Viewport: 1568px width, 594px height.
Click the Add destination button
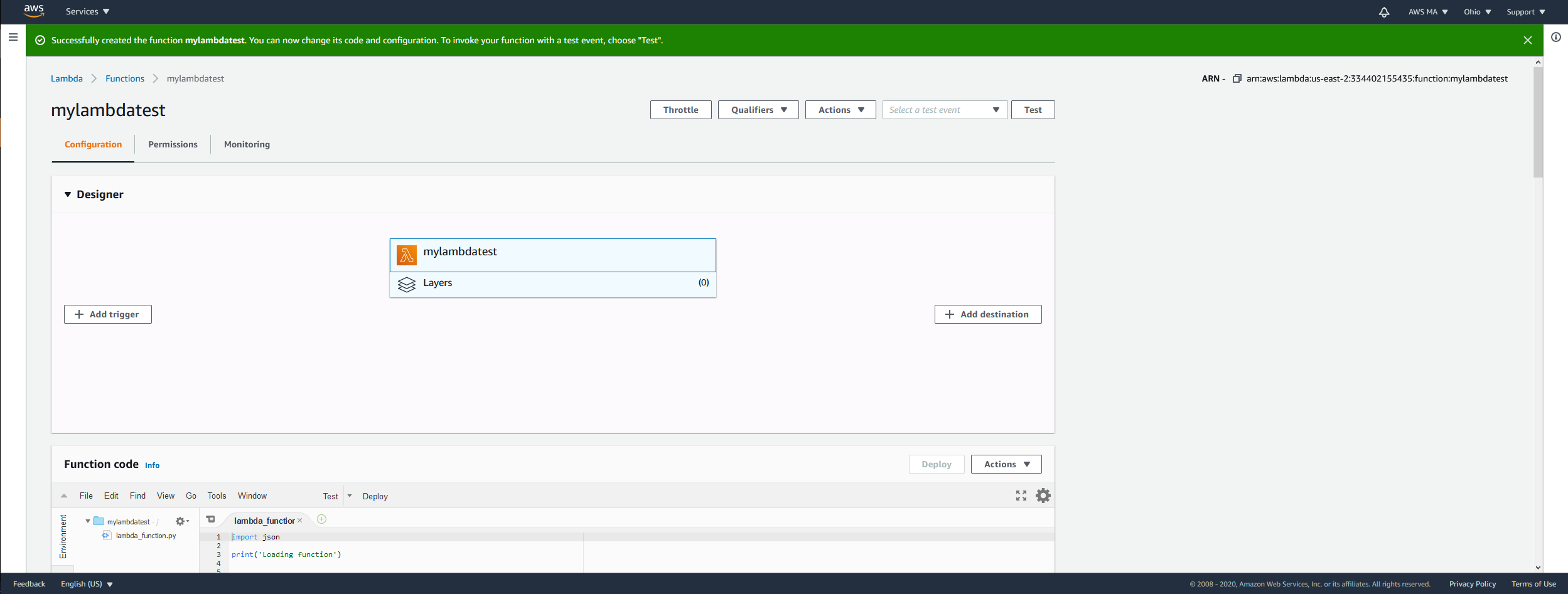coord(988,314)
